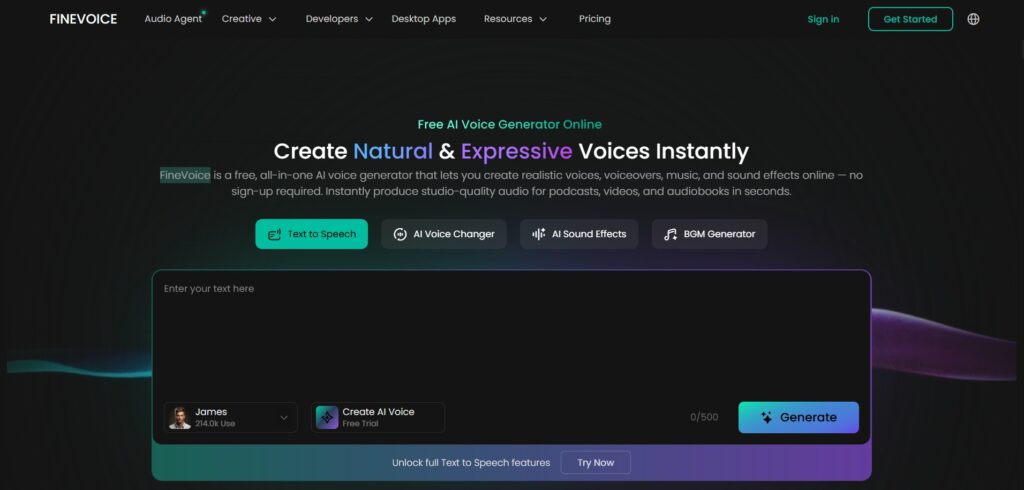1024x490 pixels.
Task: Open the language globe icon
Action: [973, 19]
